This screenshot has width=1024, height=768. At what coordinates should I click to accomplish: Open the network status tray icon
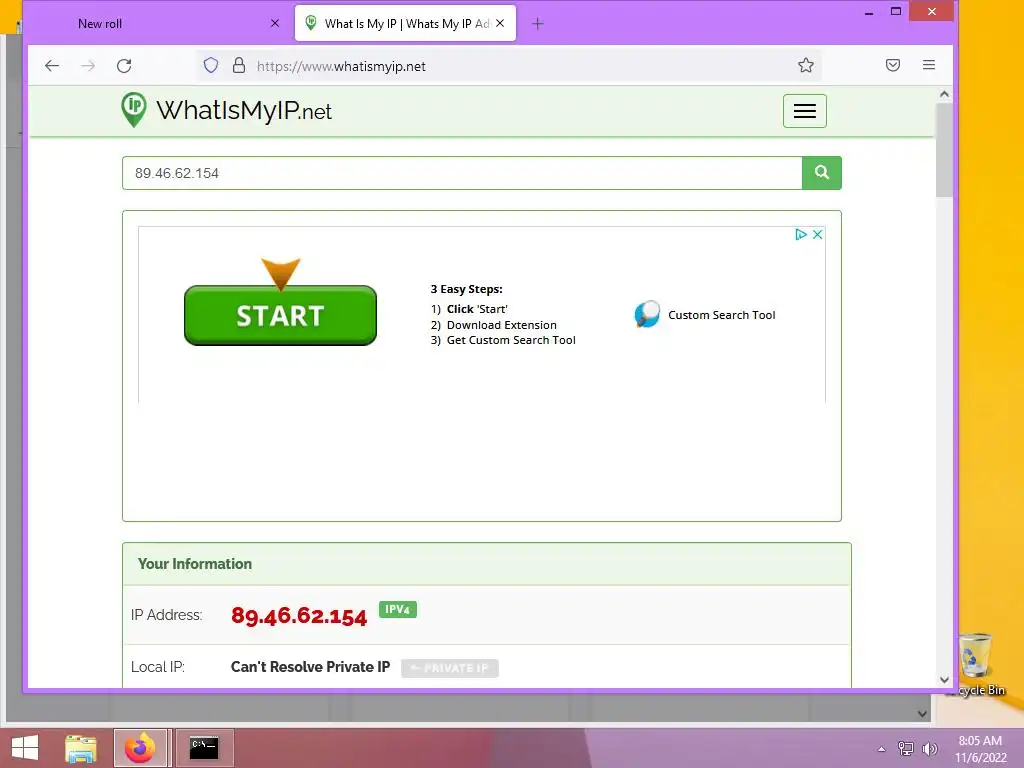(x=906, y=748)
